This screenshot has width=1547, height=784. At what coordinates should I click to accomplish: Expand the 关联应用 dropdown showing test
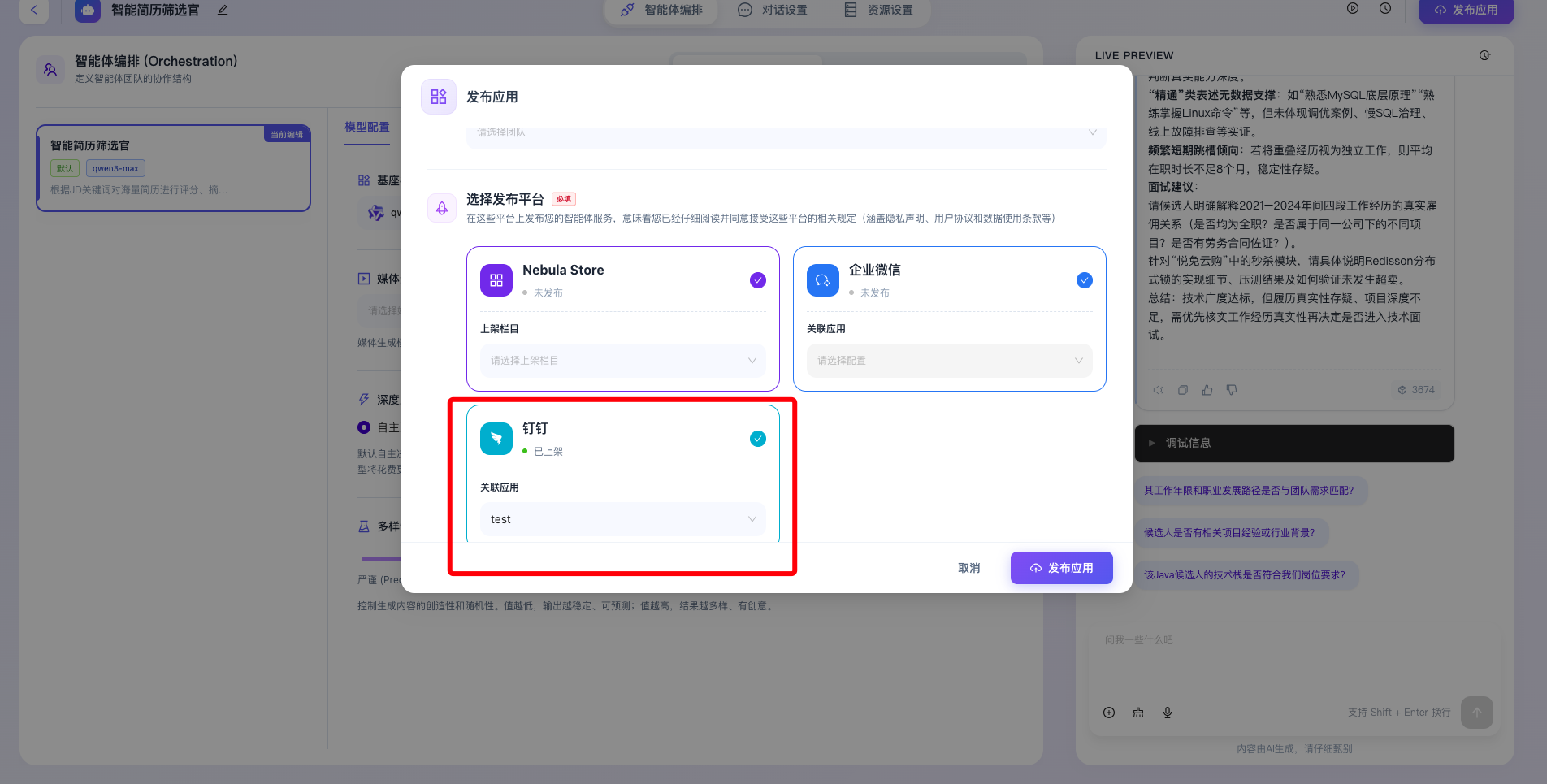tap(623, 519)
